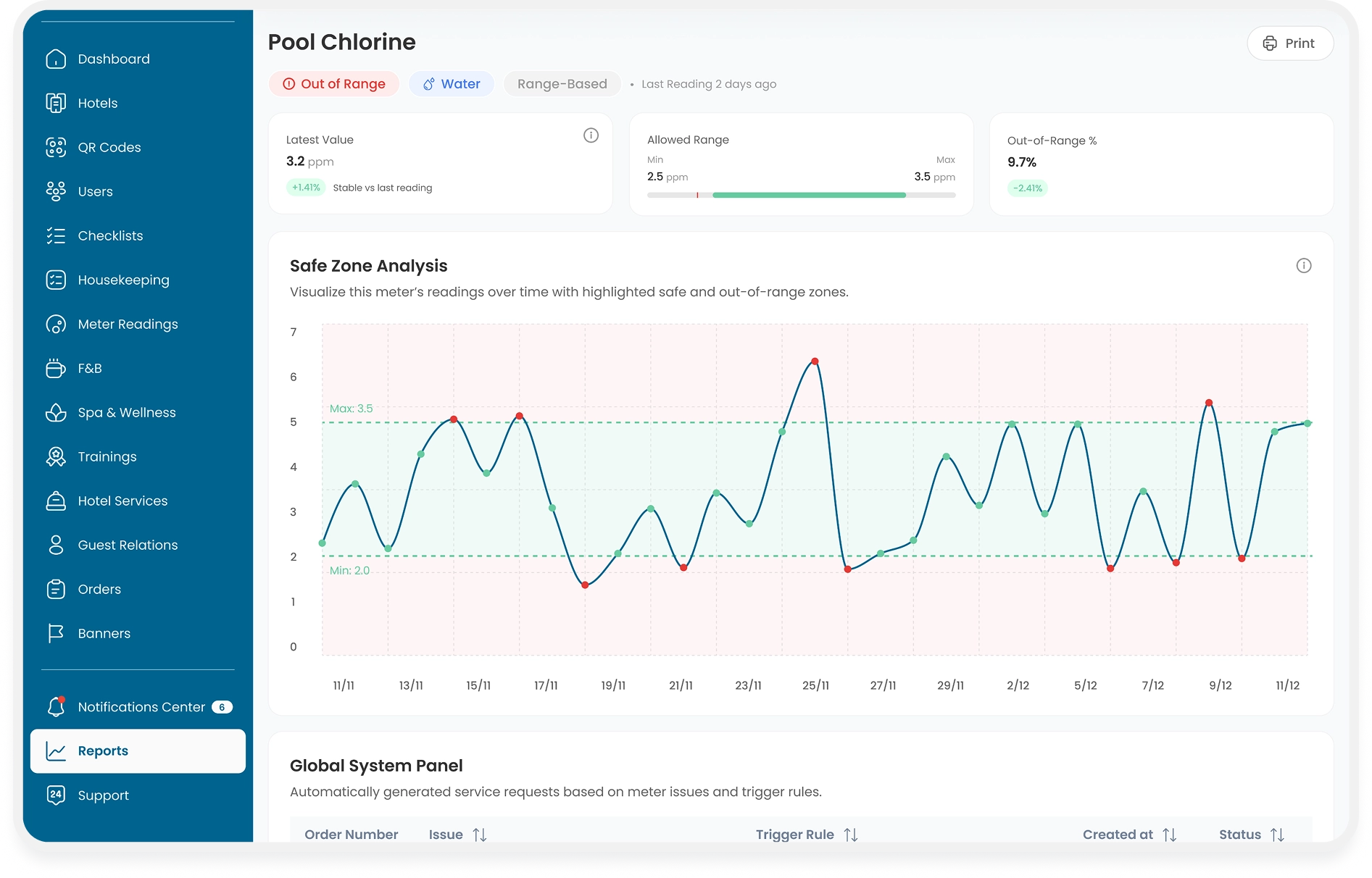Open Meter Readings in the sidebar
Screen dimensions: 1372x878
click(128, 325)
